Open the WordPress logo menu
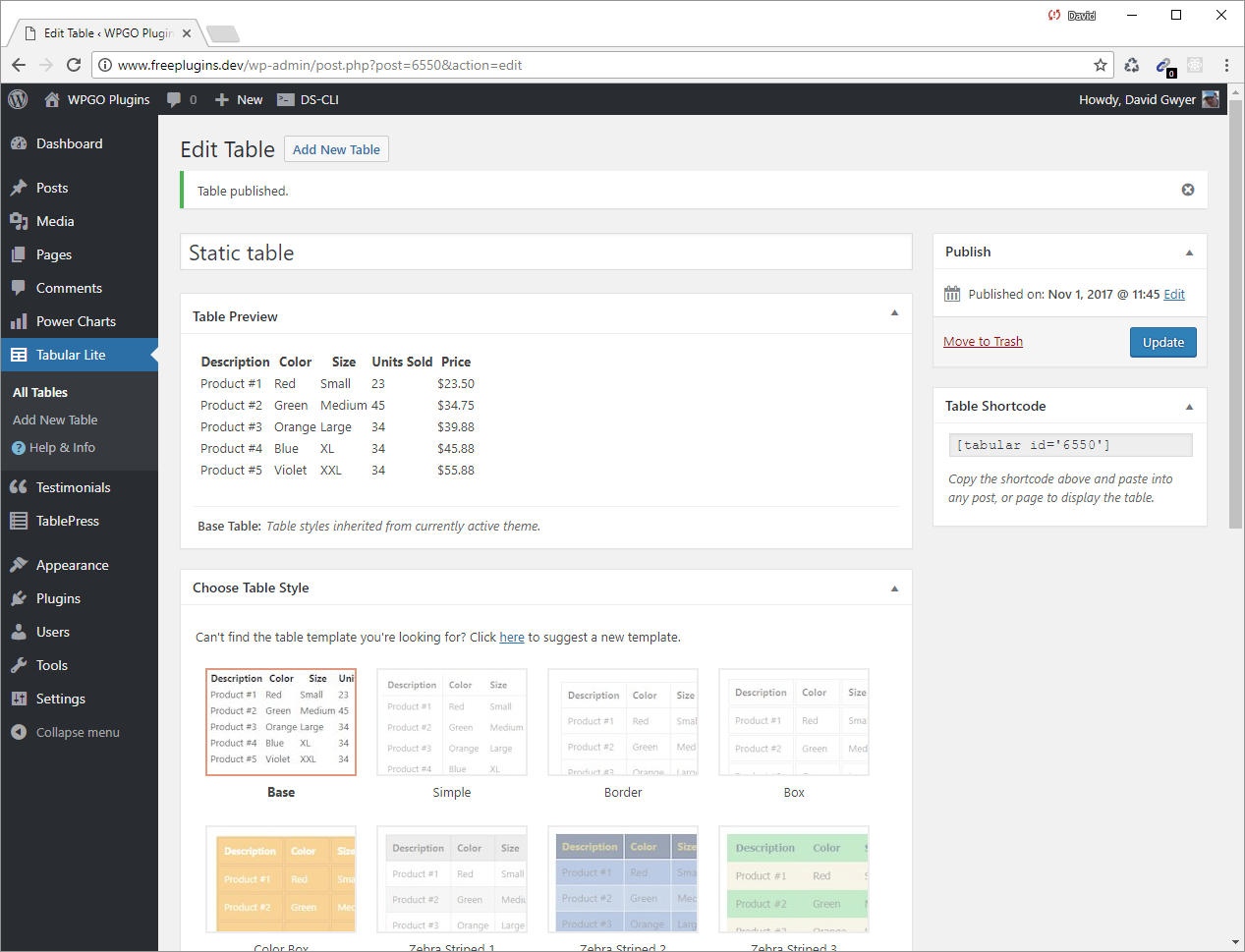1245x952 pixels. tap(18, 99)
